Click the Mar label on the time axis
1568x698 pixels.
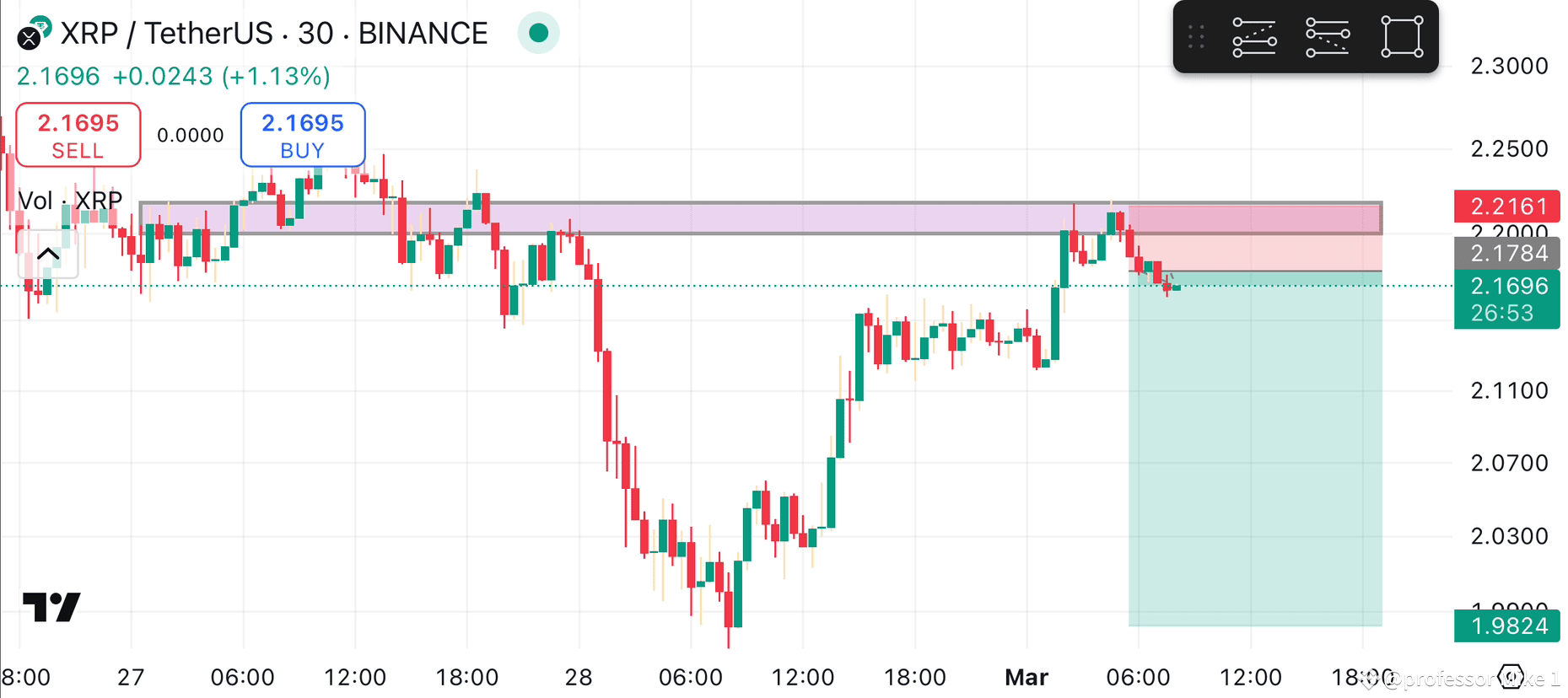1026,677
